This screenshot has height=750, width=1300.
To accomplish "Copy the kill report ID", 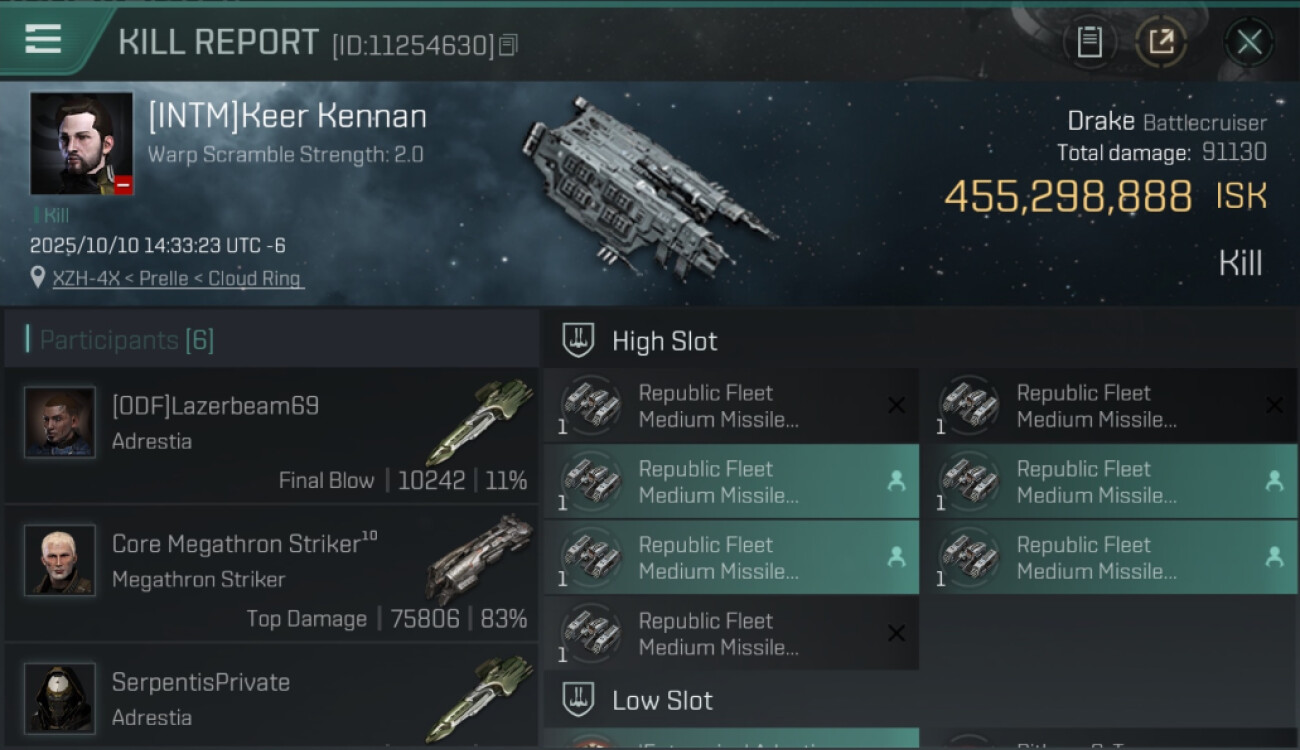I will point(509,45).
